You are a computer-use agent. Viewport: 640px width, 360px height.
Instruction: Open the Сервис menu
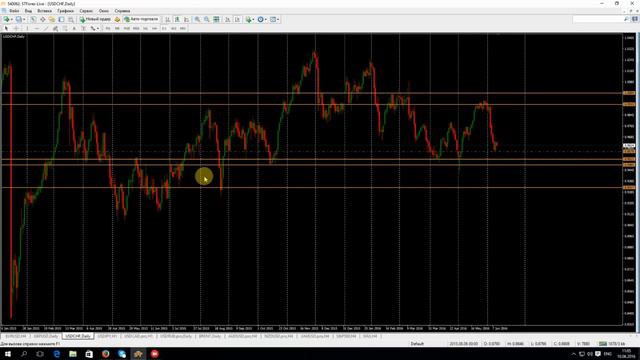[86, 11]
